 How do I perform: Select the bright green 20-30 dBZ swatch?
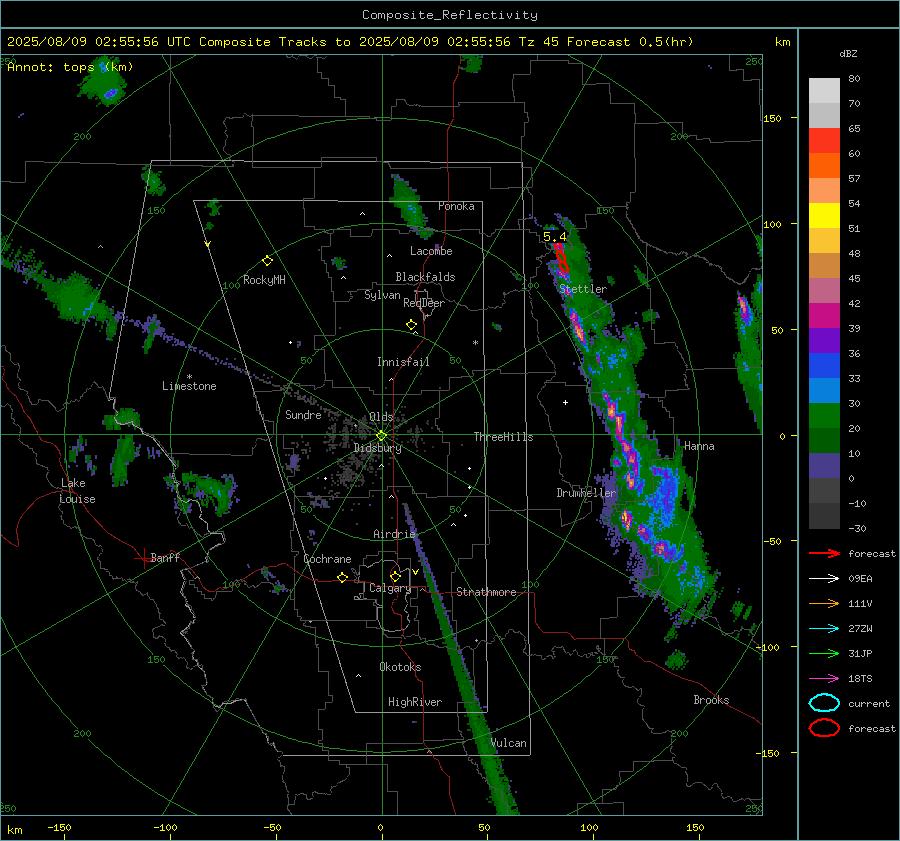point(824,416)
